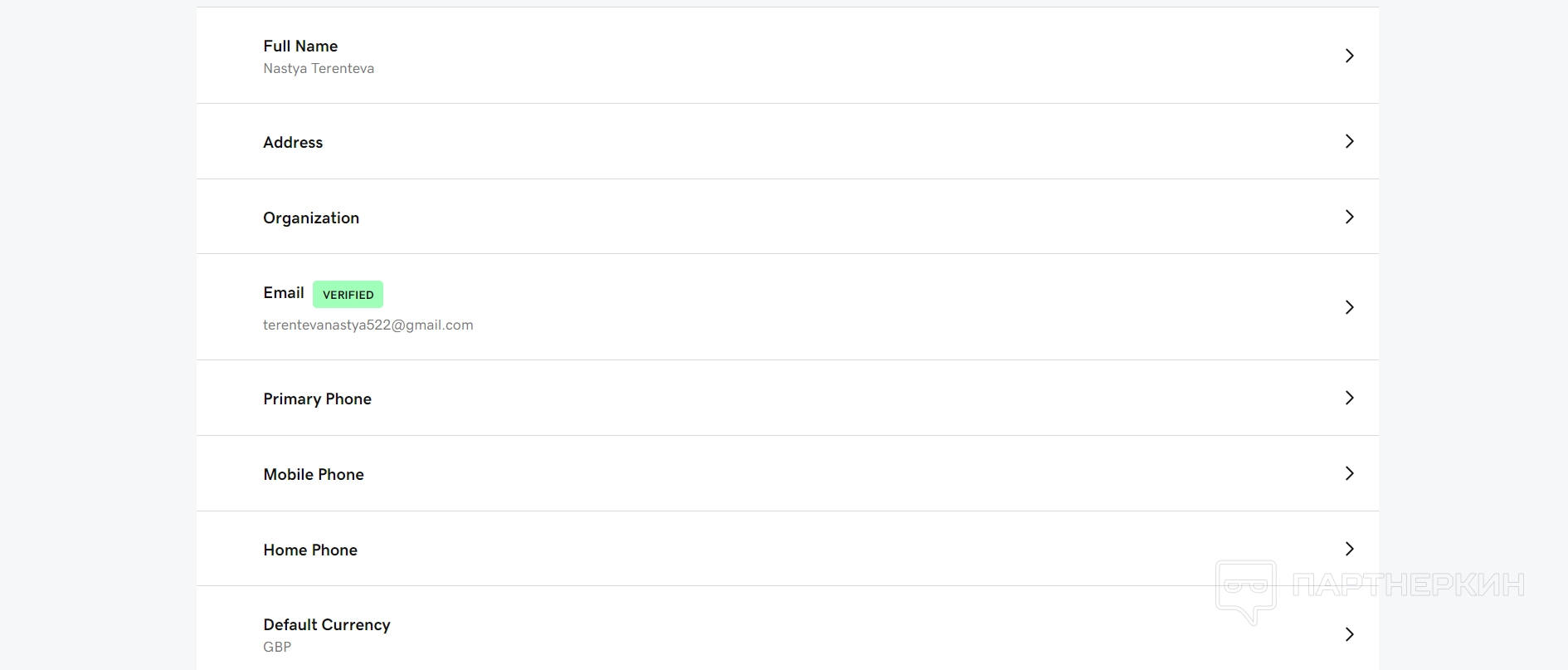This screenshot has width=1568, height=670.
Task: Click the Email heading text
Action: click(284, 293)
